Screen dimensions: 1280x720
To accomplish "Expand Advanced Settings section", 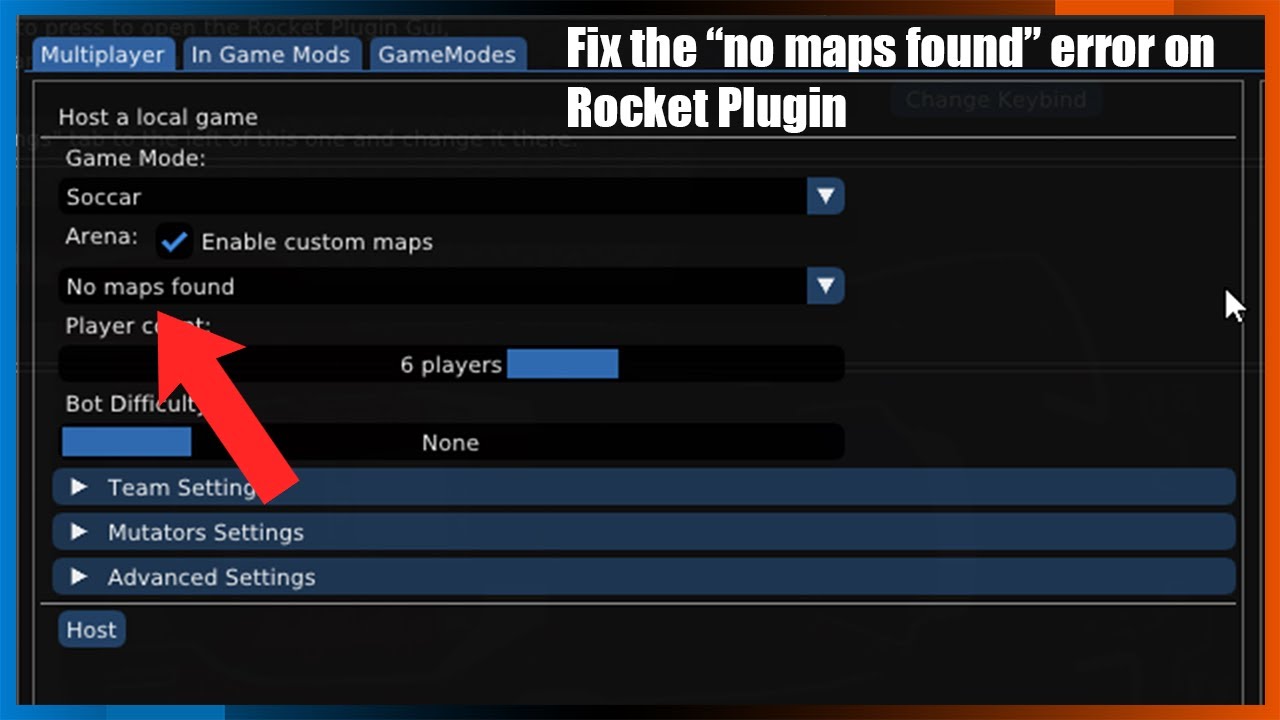I will tap(644, 577).
